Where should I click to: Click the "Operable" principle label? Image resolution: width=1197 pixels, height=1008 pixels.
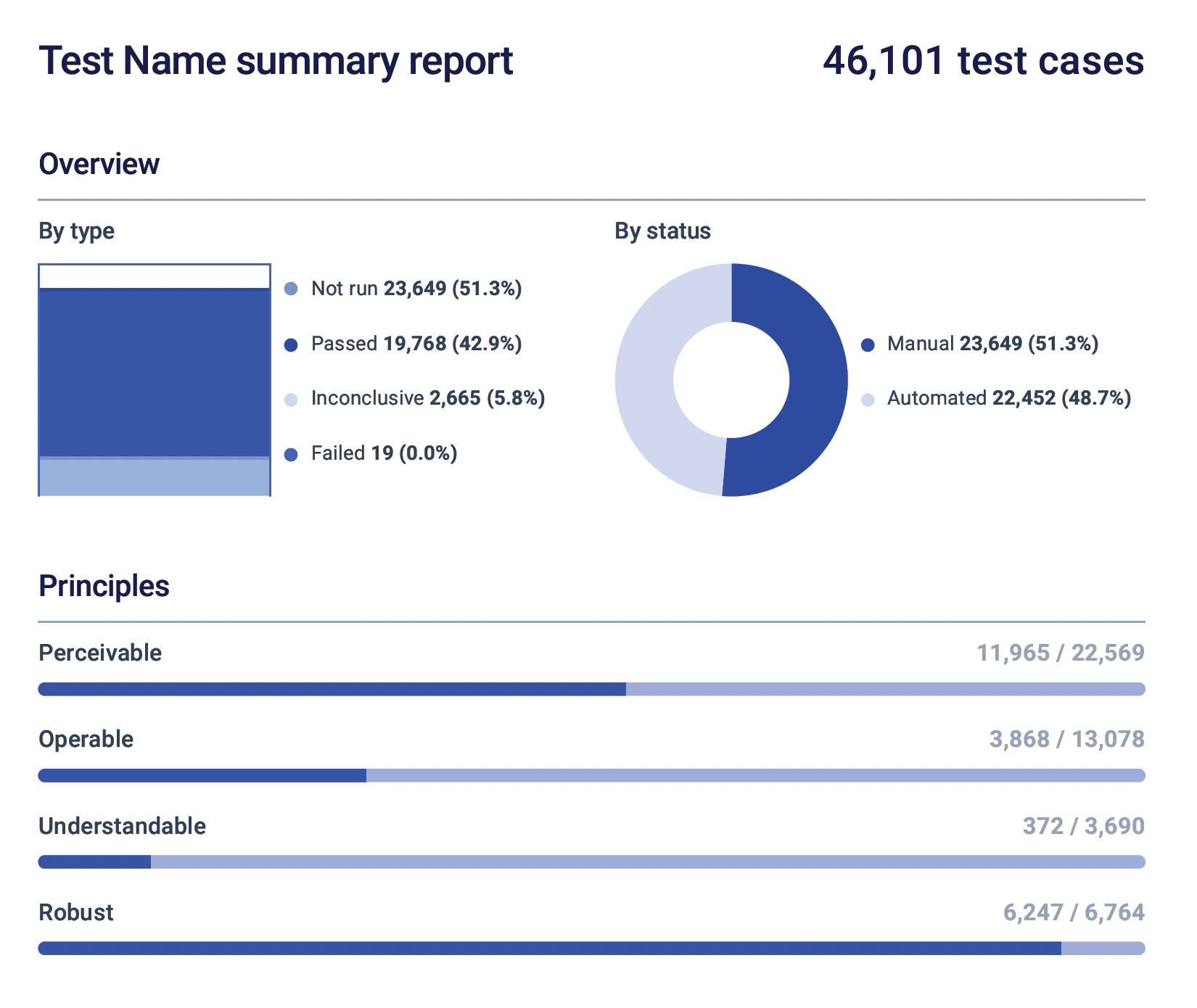tap(86, 739)
